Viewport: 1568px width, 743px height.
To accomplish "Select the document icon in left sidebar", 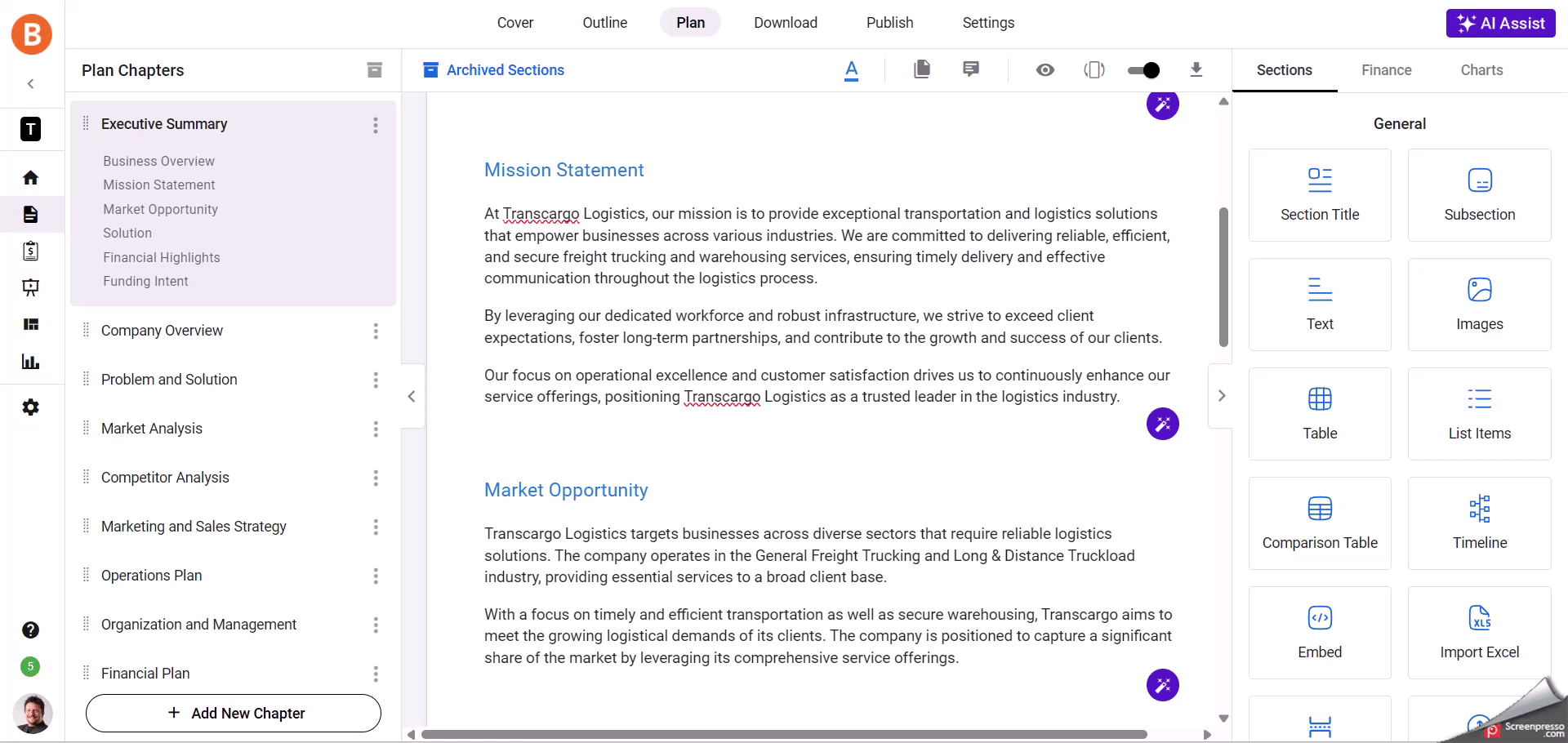I will click(31, 214).
